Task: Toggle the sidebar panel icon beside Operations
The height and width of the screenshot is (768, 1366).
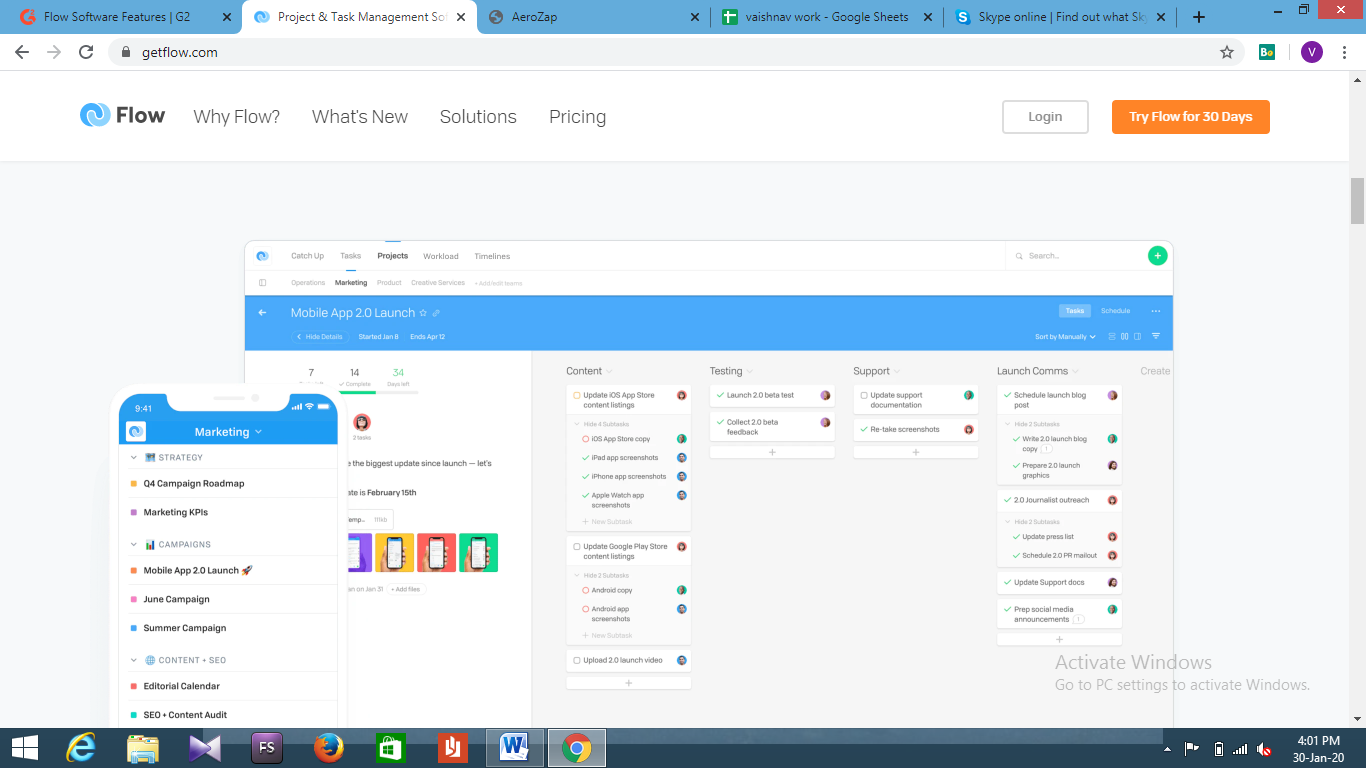Action: pos(263,283)
